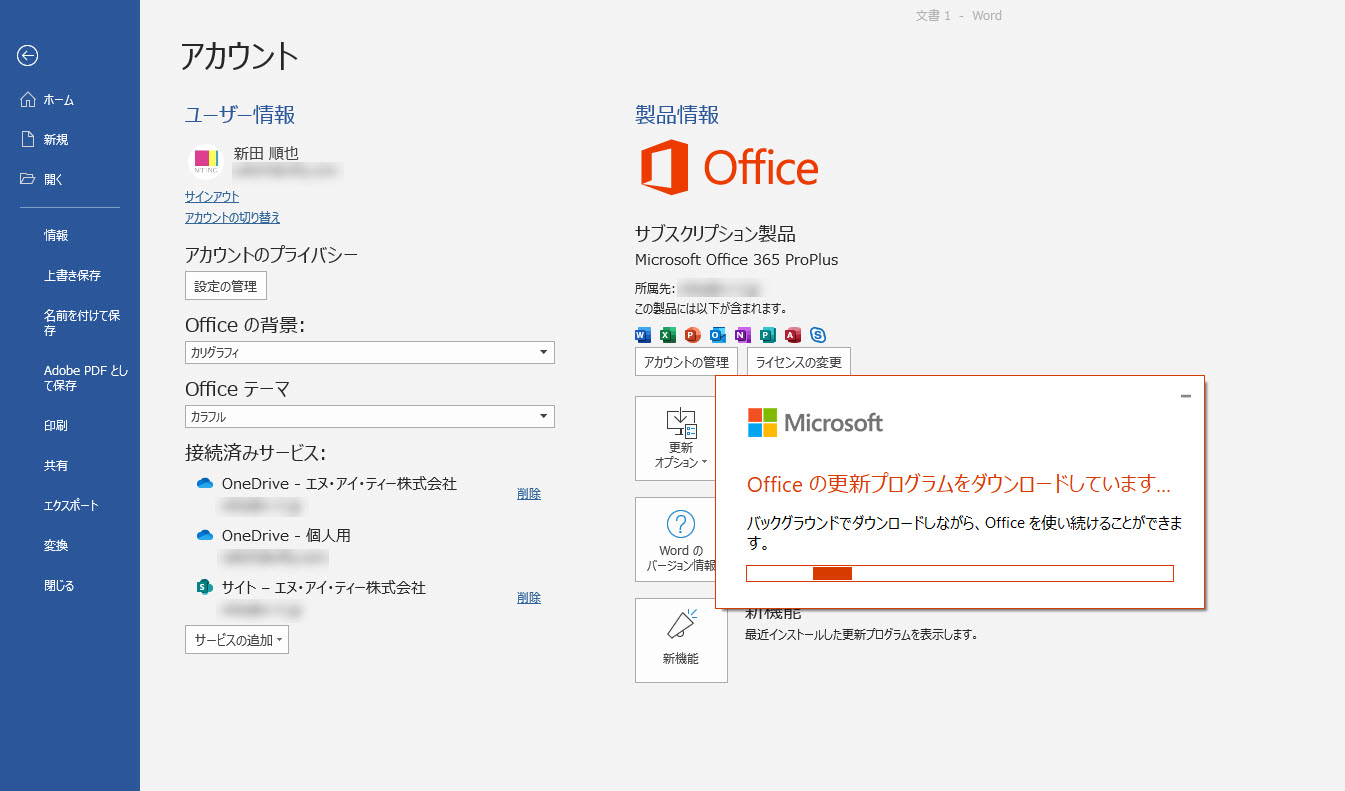Select 印刷 in the left sidebar

click(x=56, y=426)
